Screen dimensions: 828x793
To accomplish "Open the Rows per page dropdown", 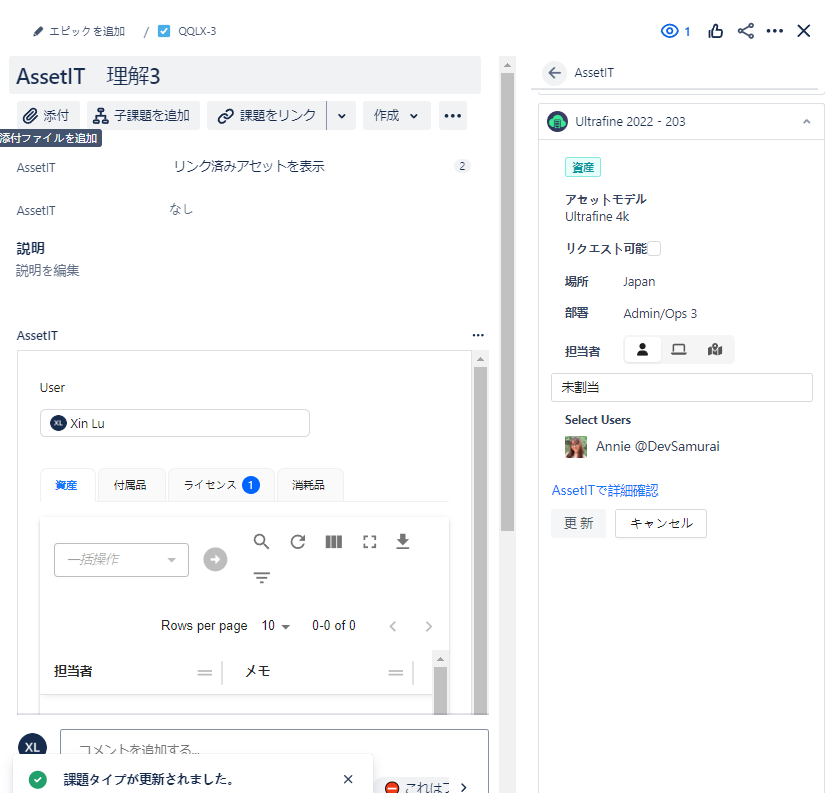I will click(276, 626).
